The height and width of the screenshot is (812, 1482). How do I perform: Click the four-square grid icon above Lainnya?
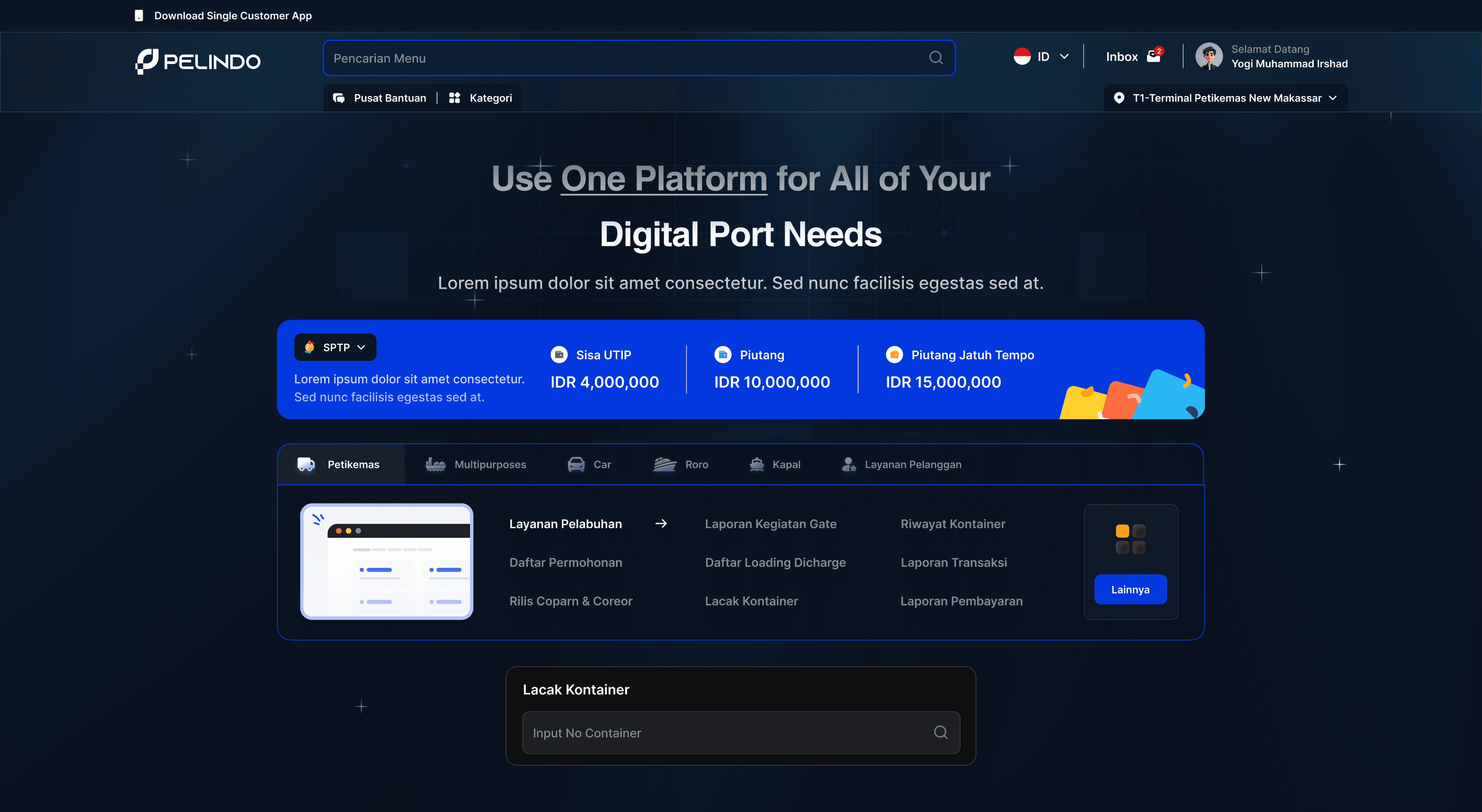[x=1130, y=539]
